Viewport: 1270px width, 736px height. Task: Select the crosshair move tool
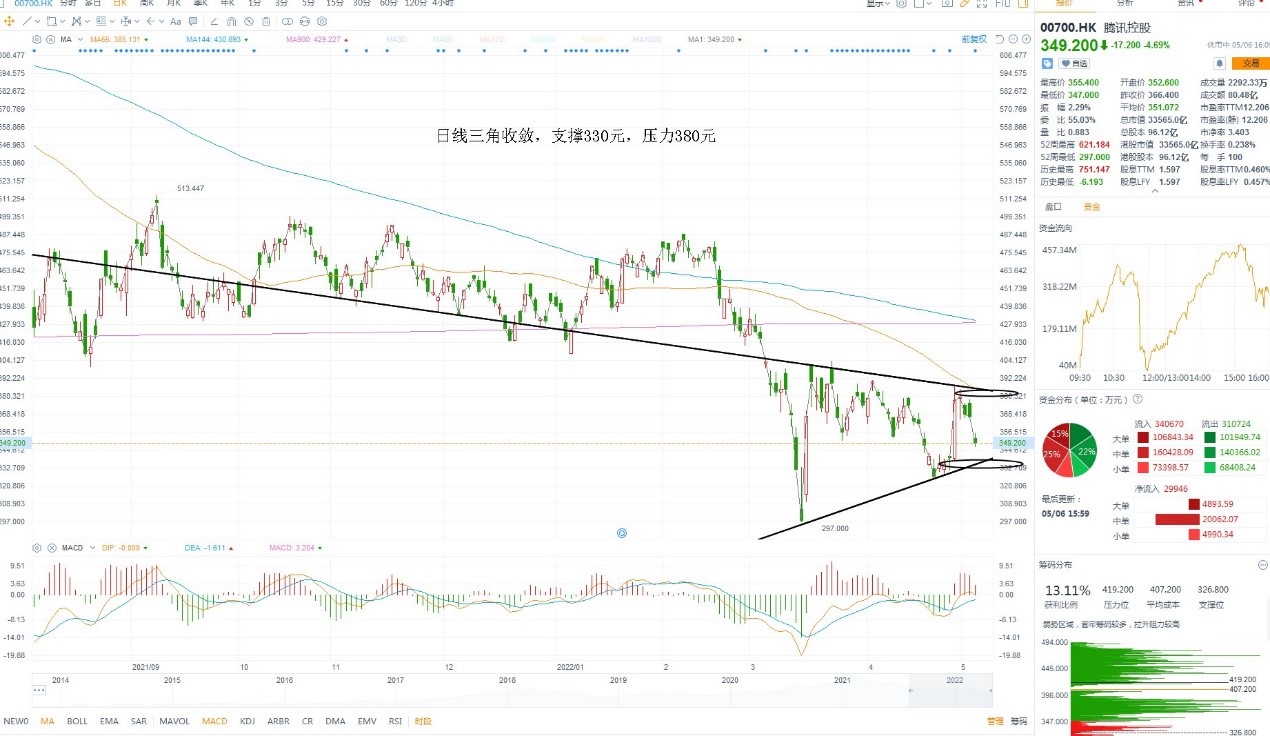(9, 22)
